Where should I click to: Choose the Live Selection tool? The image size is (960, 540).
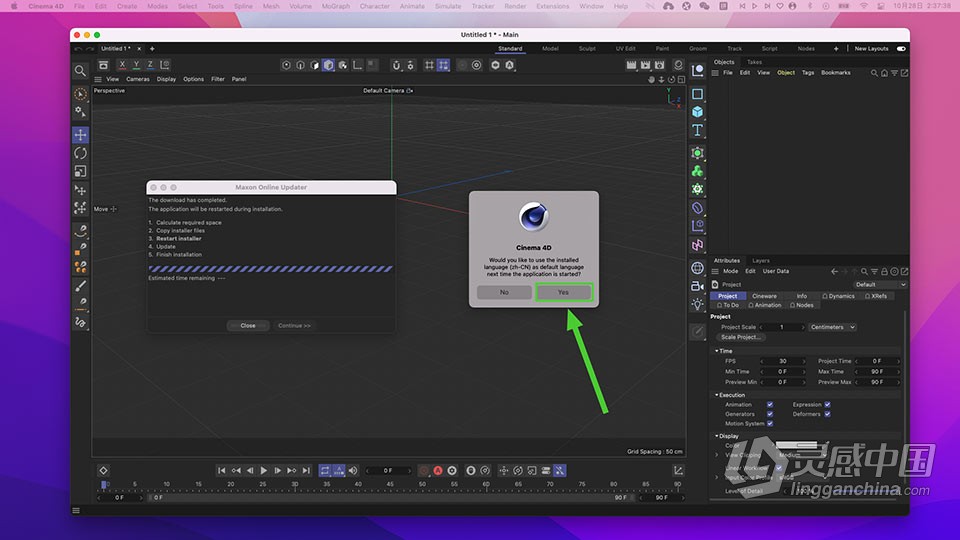point(80,94)
